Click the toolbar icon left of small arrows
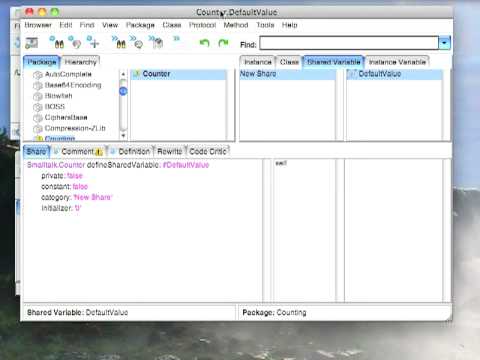 [x=156, y=43]
